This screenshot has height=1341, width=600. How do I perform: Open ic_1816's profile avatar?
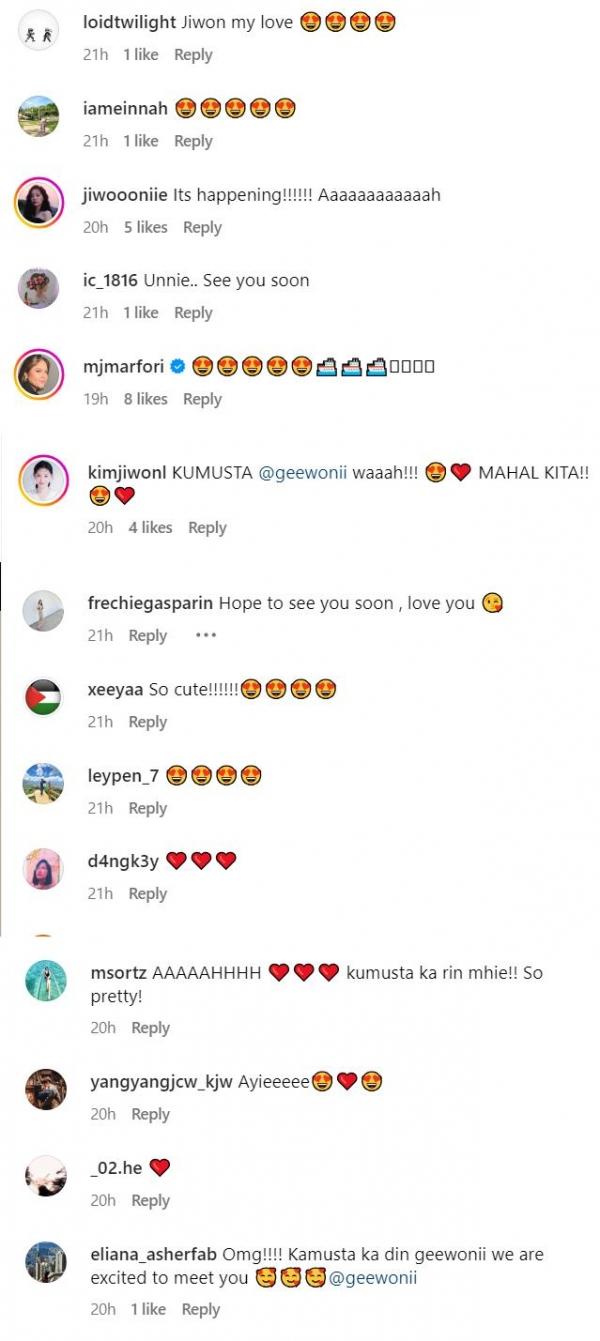38,289
